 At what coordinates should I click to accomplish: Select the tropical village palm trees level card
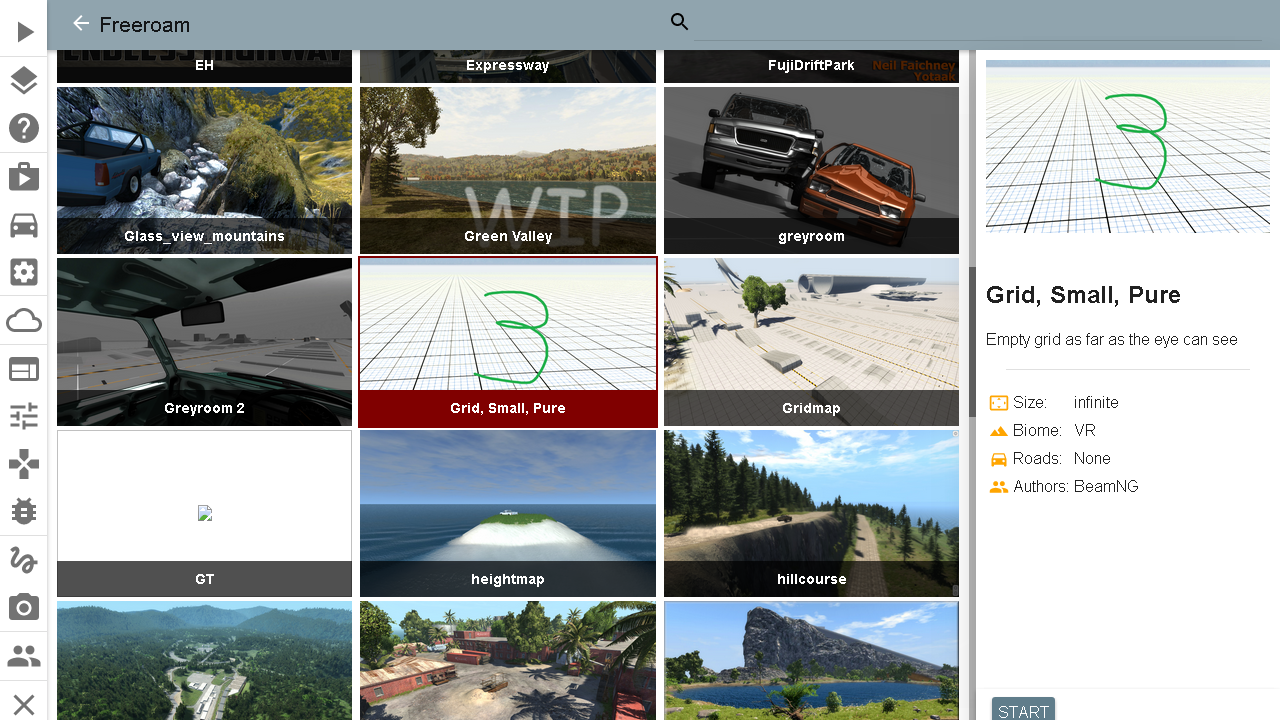click(x=508, y=660)
